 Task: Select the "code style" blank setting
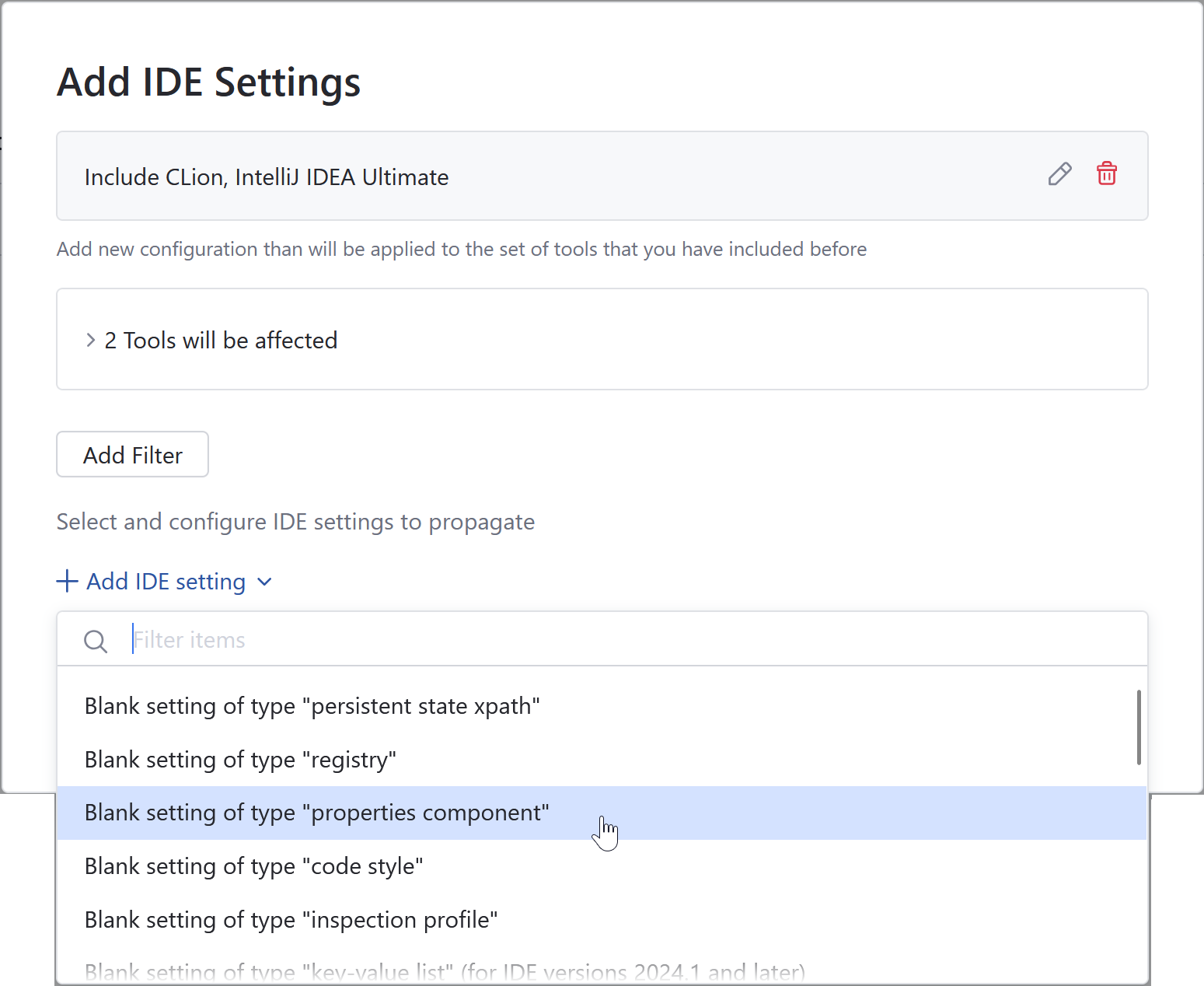(x=253, y=866)
